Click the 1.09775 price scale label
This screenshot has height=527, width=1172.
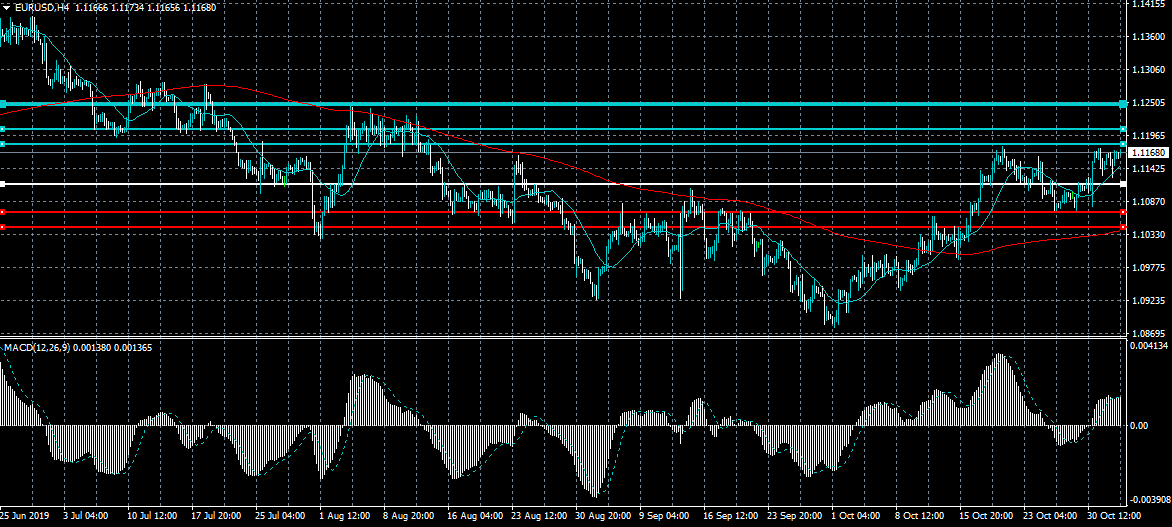(1148, 267)
